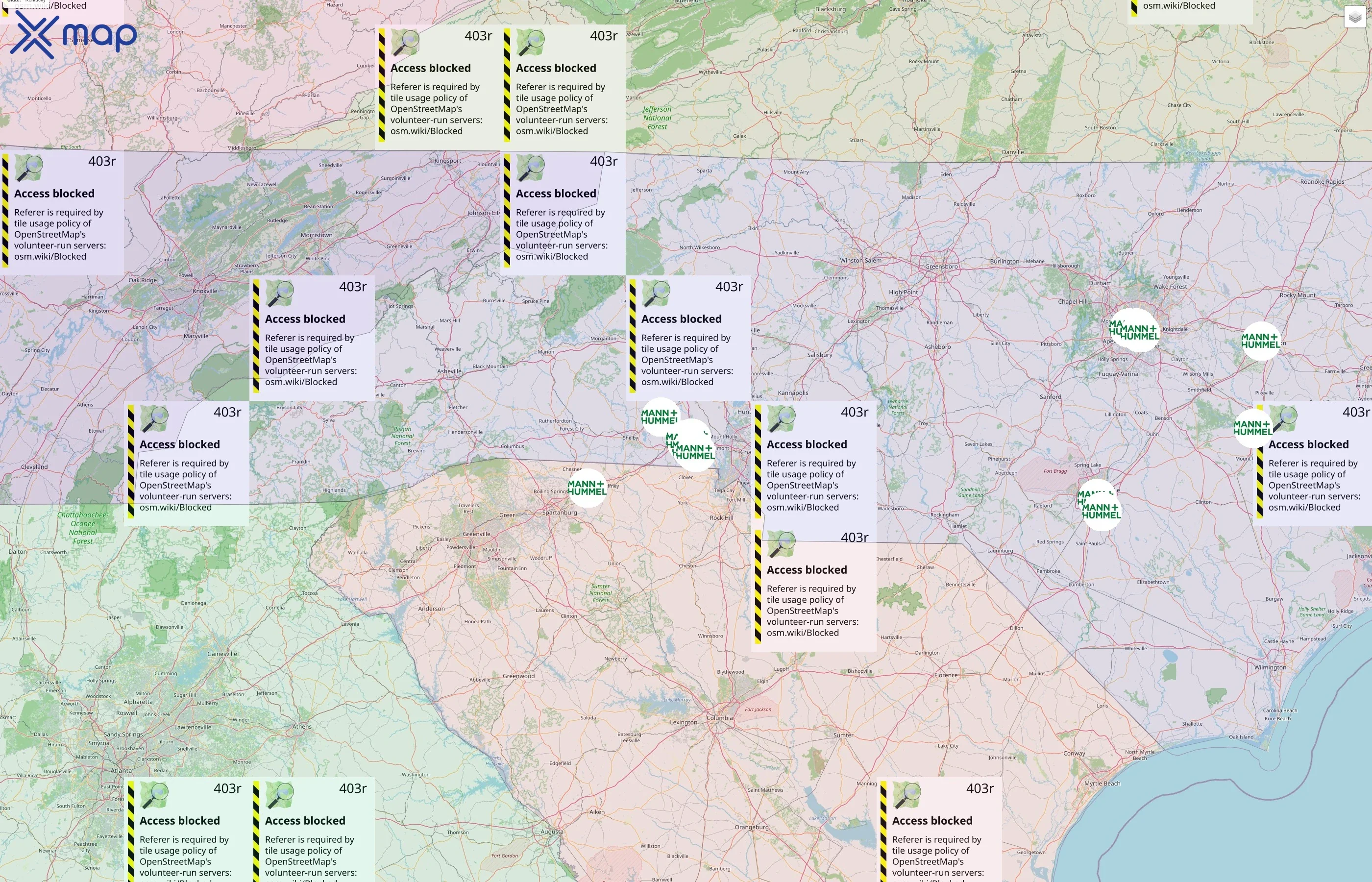Viewport: 1372px width, 882px height.
Task: Click the Florence city label
Action: coord(945,675)
